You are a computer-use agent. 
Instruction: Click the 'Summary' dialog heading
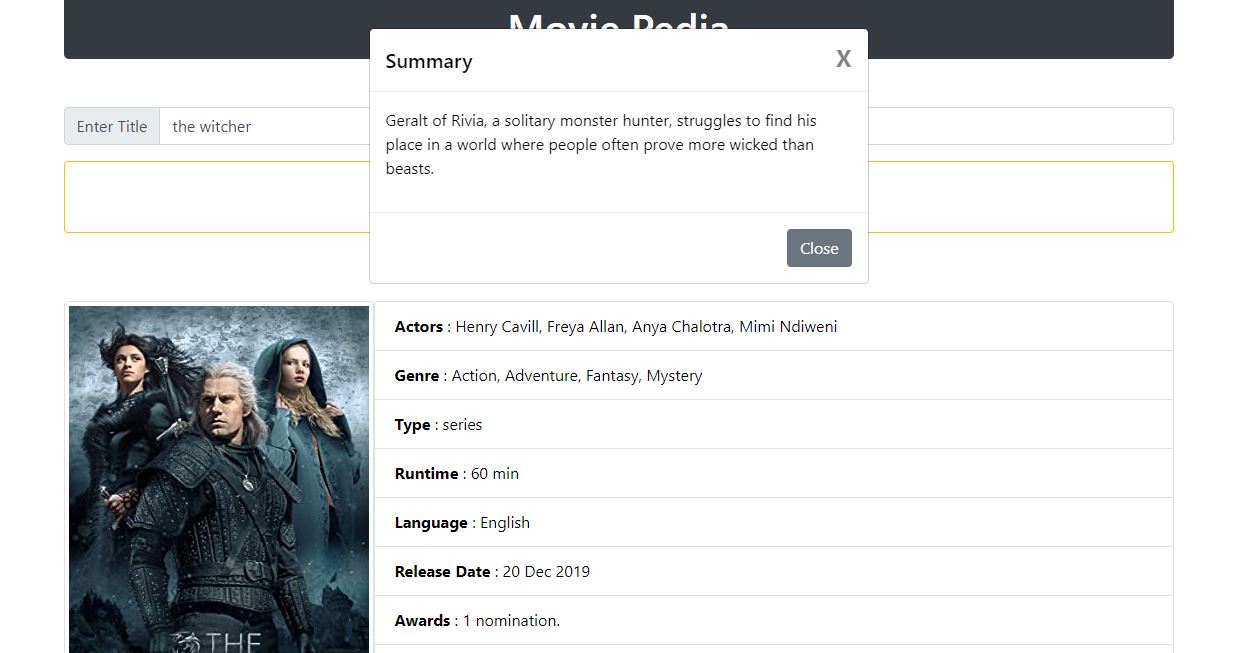(x=429, y=61)
